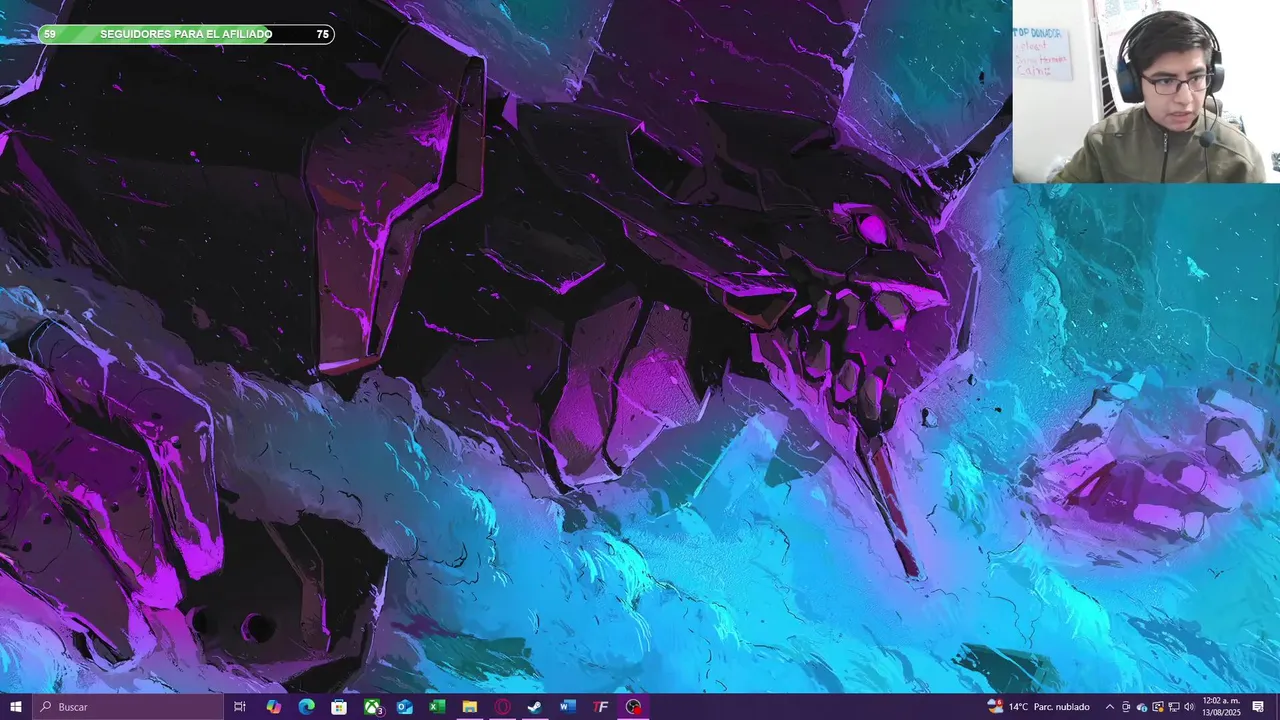1280x720 pixels.
Task: Open the display tray icon with orange dot
Action: coord(1158,707)
